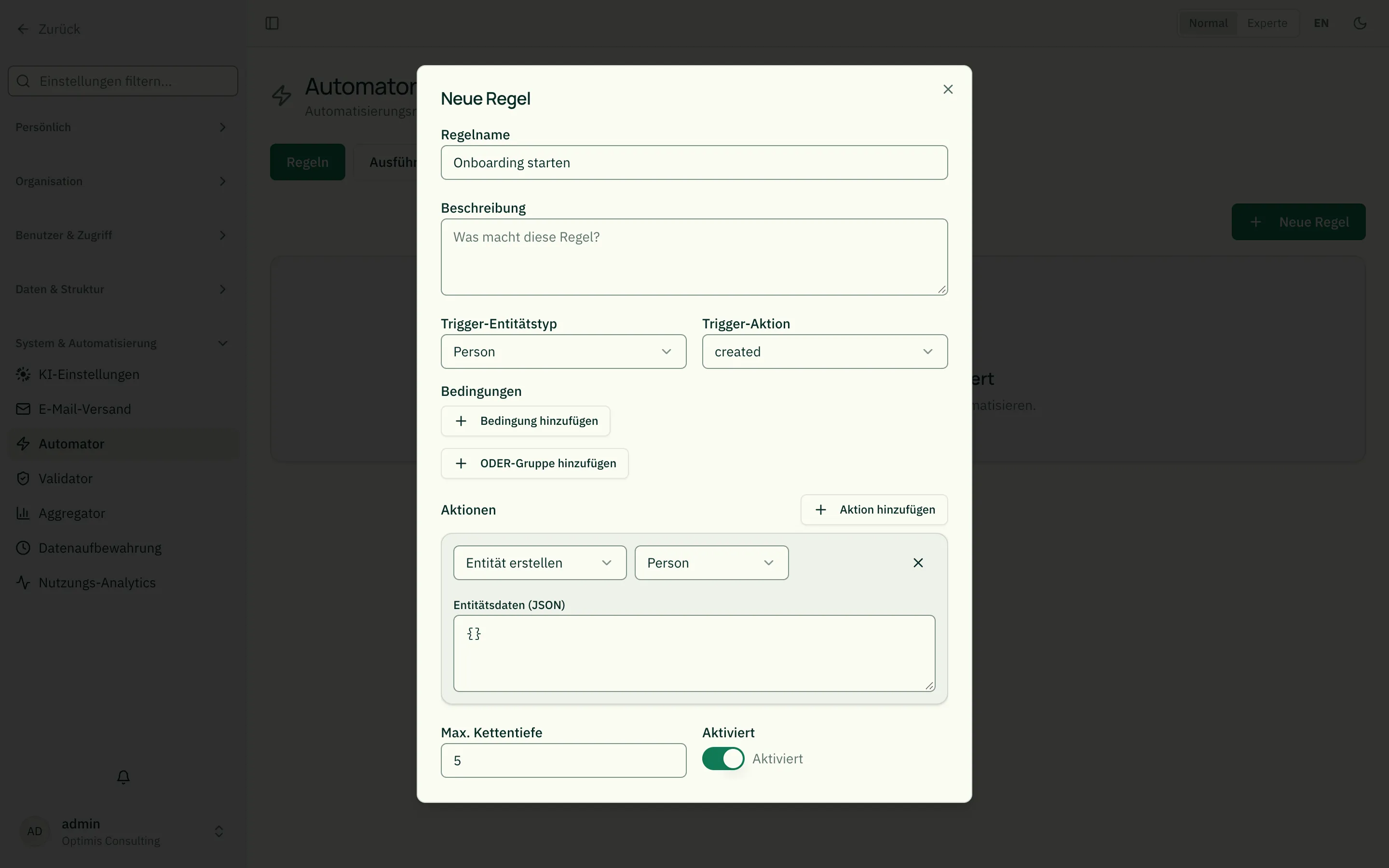The image size is (1389, 868).
Task: Select Normal mode
Action: [1208, 24]
